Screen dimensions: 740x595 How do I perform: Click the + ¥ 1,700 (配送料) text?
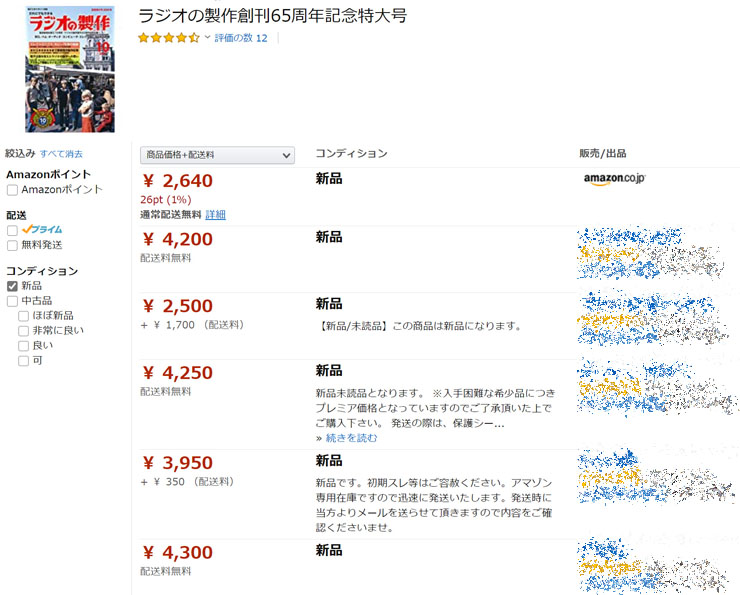pos(192,325)
